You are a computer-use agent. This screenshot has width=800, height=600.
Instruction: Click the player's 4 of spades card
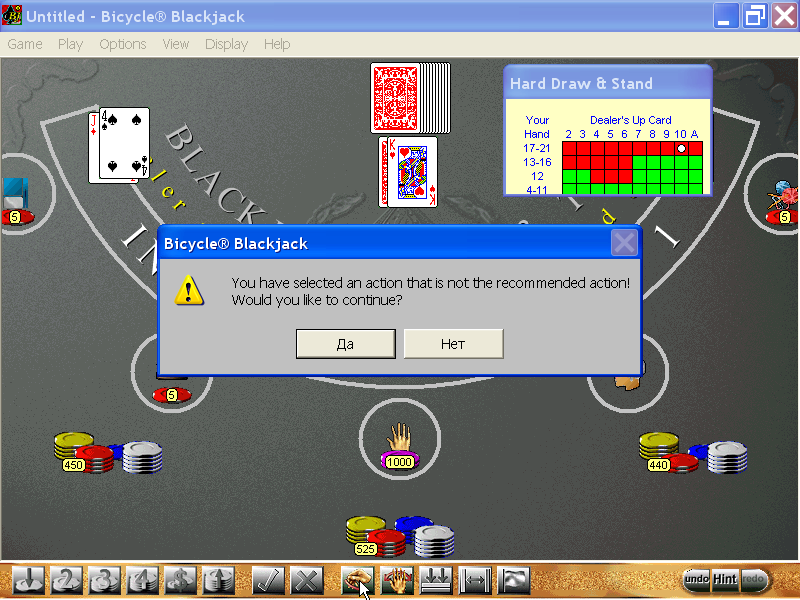pos(124,143)
